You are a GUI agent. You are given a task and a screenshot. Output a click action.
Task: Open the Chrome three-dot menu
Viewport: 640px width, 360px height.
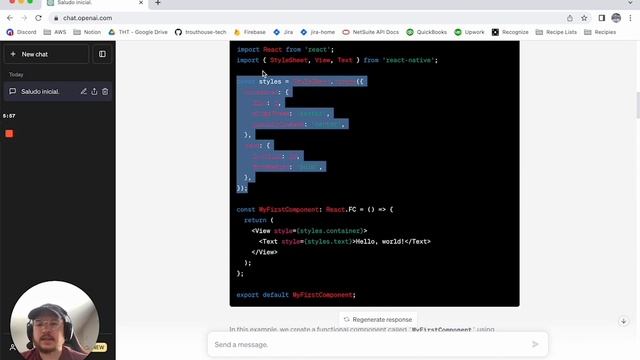tap(631, 18)
